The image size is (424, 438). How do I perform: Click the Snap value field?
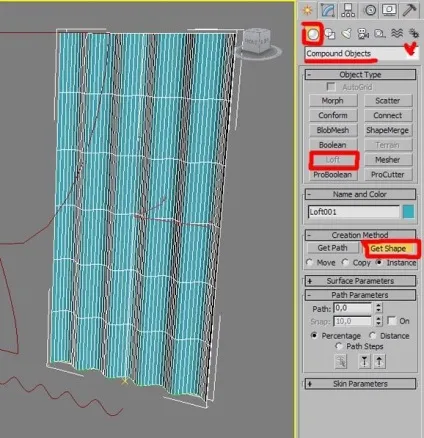353,321
